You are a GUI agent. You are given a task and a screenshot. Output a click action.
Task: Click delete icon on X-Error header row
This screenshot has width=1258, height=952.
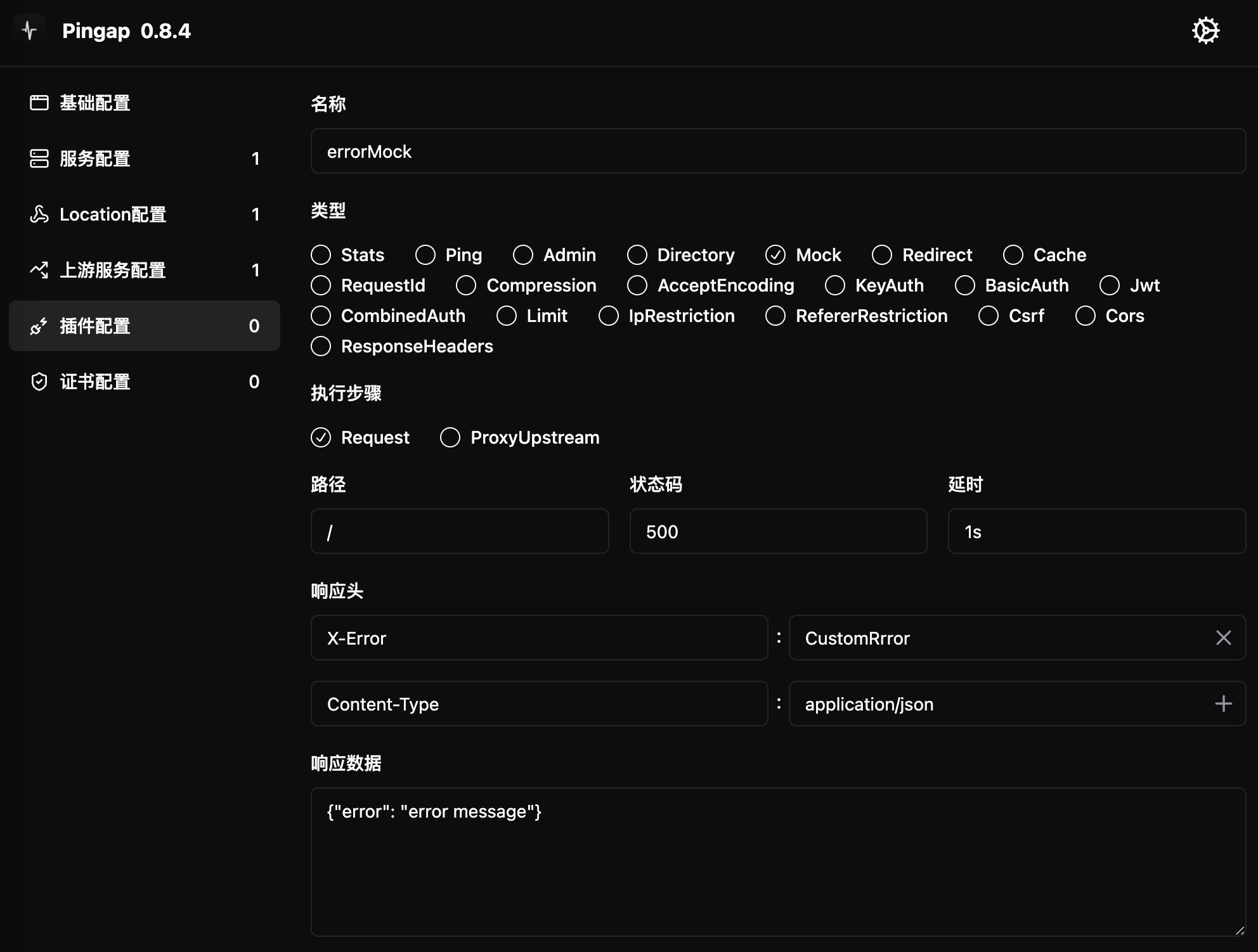(x=1224, y=638)
